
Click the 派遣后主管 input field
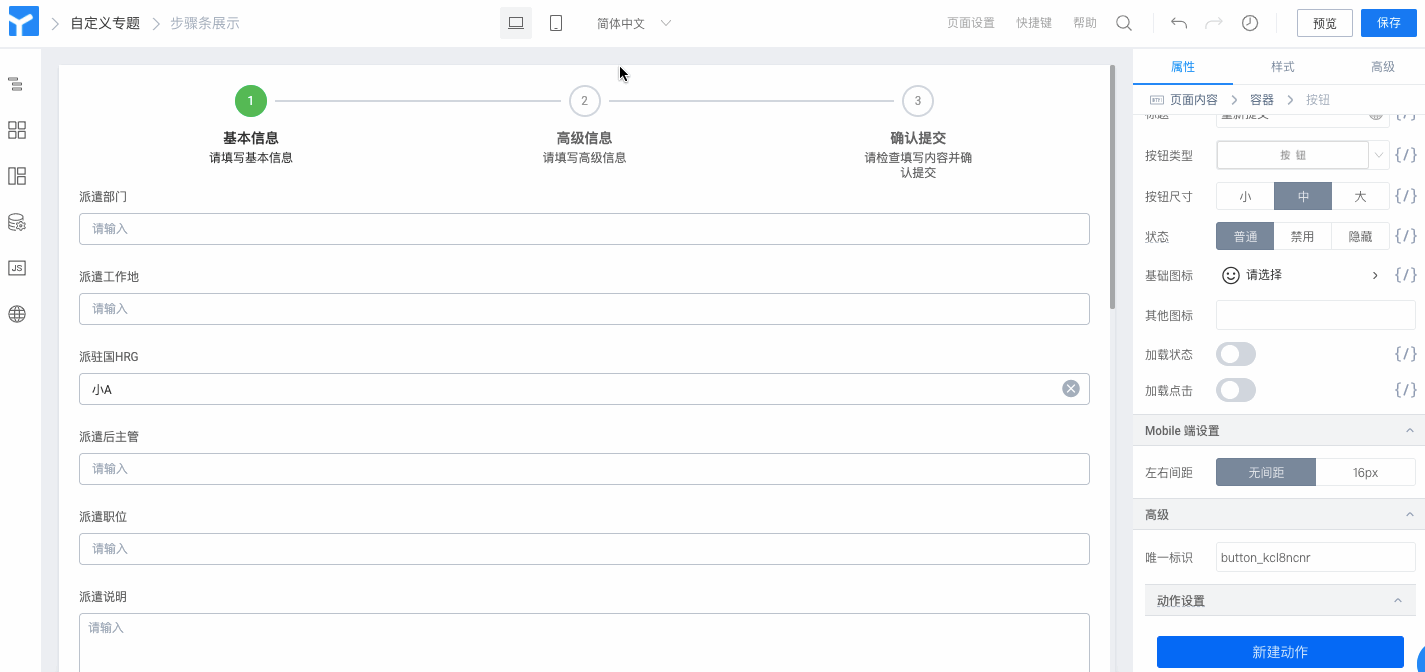click(x=584, y=469)
